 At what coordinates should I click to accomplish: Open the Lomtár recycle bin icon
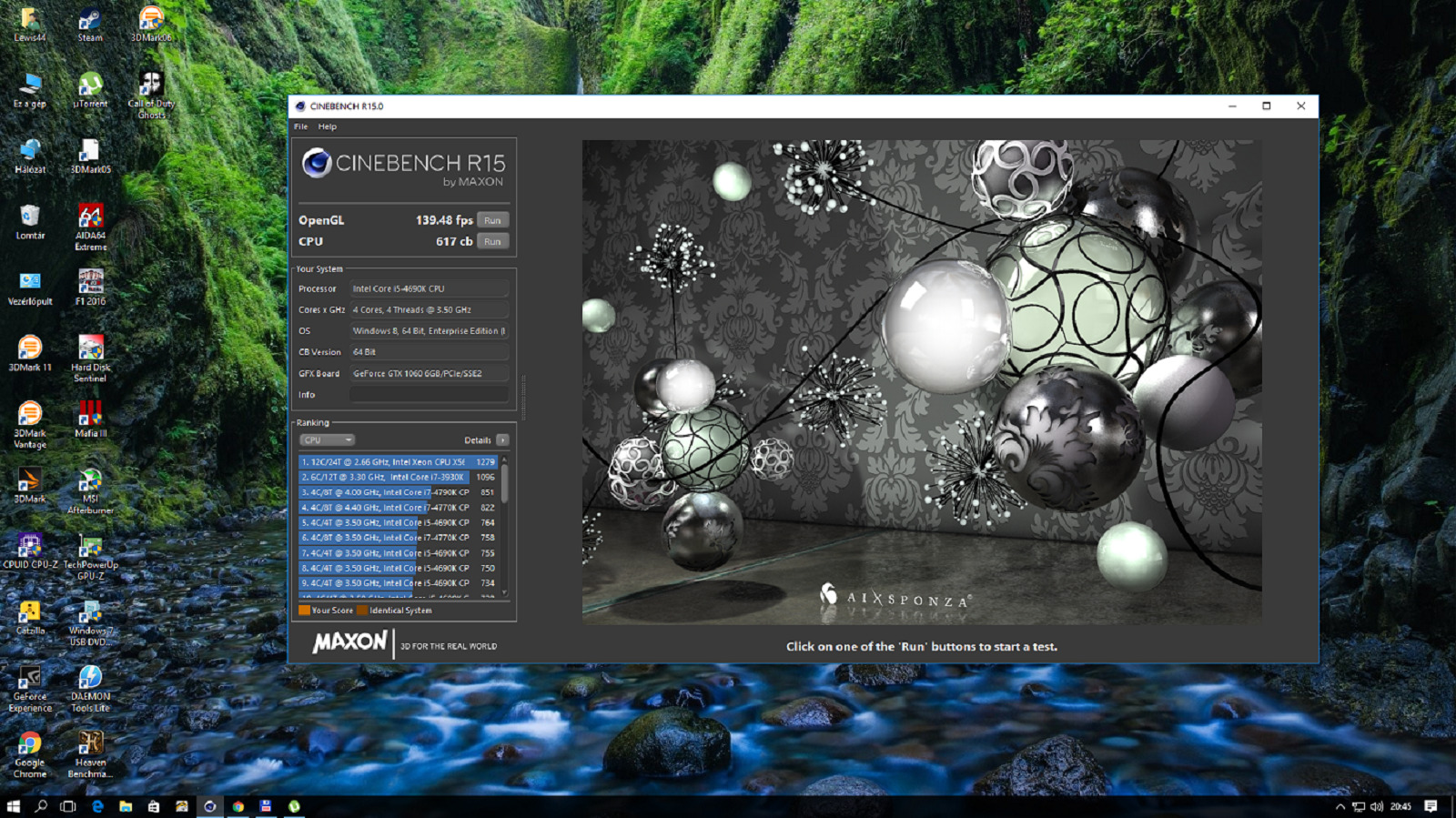pos(30,222)
